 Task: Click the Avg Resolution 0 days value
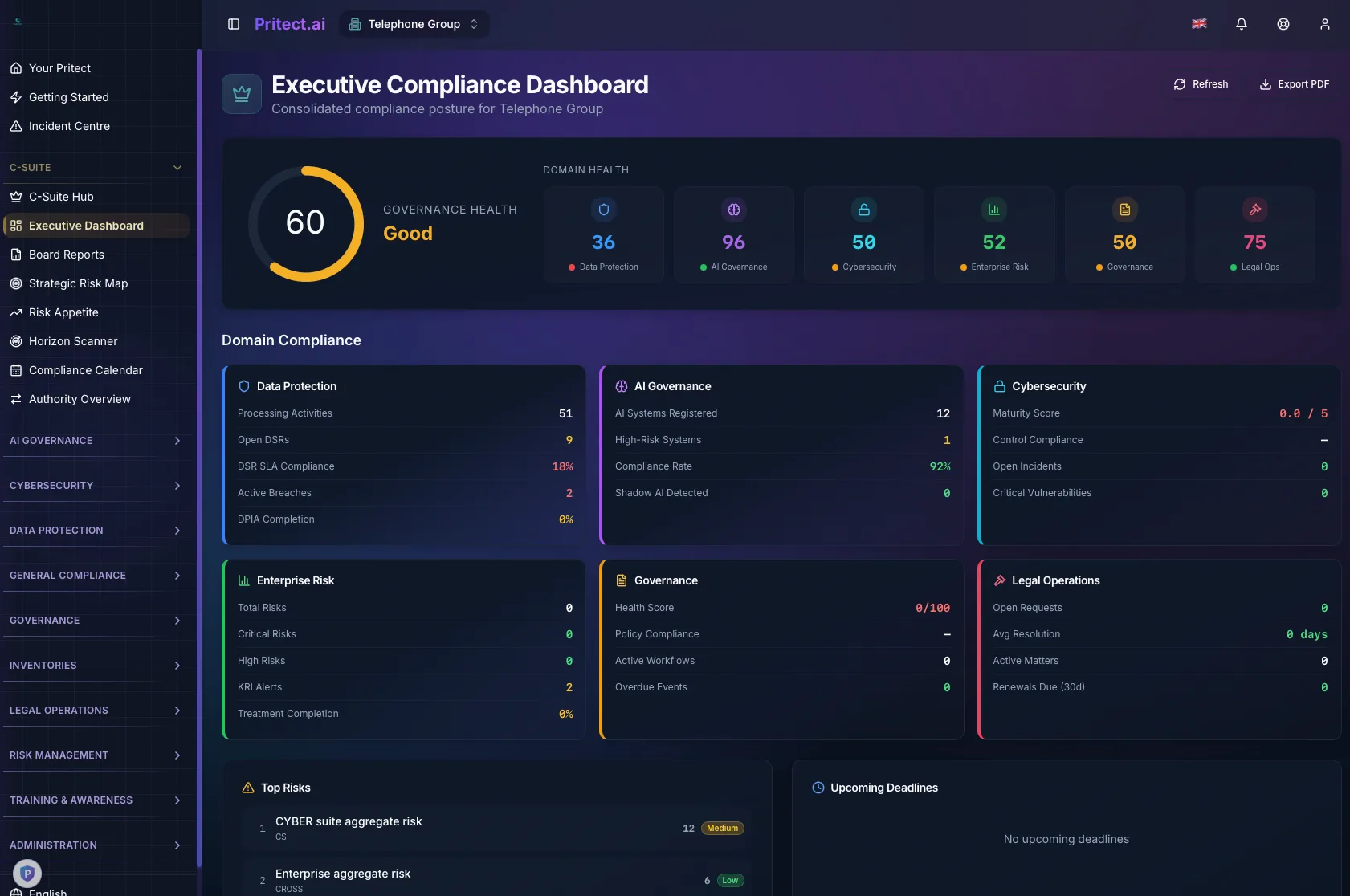(1307, 634)
